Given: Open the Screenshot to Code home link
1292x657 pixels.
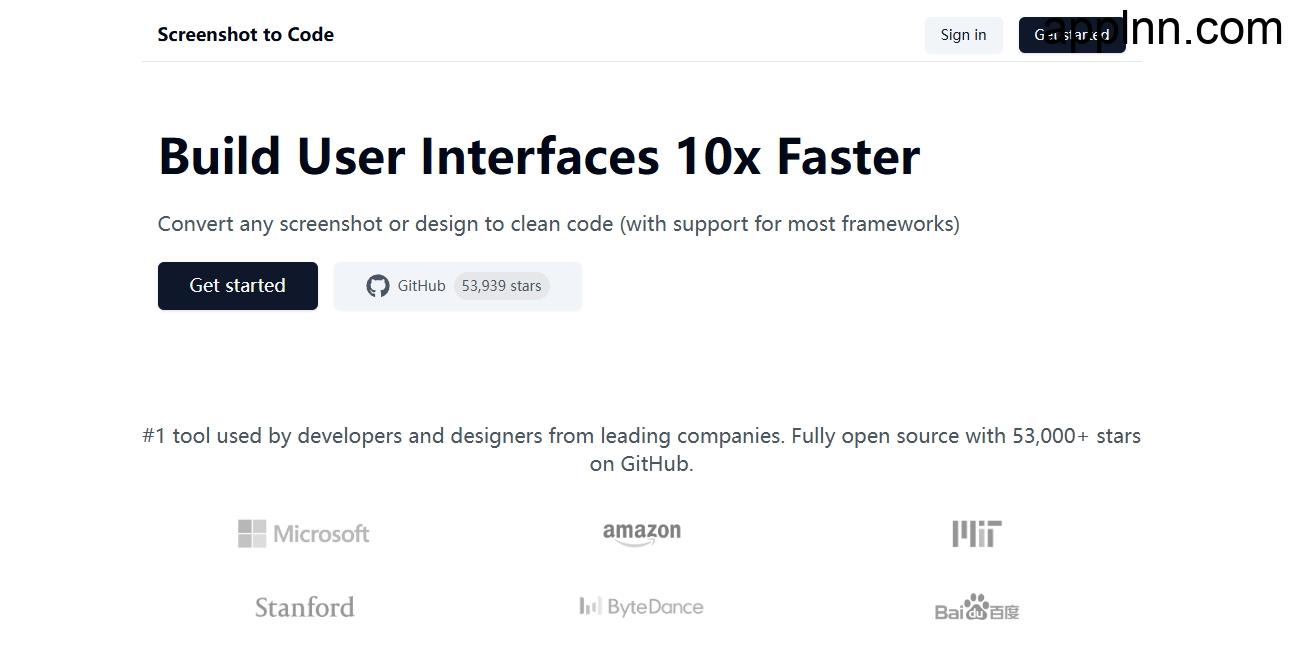Looking at the screenshot, I should click(x=245, y=34).
